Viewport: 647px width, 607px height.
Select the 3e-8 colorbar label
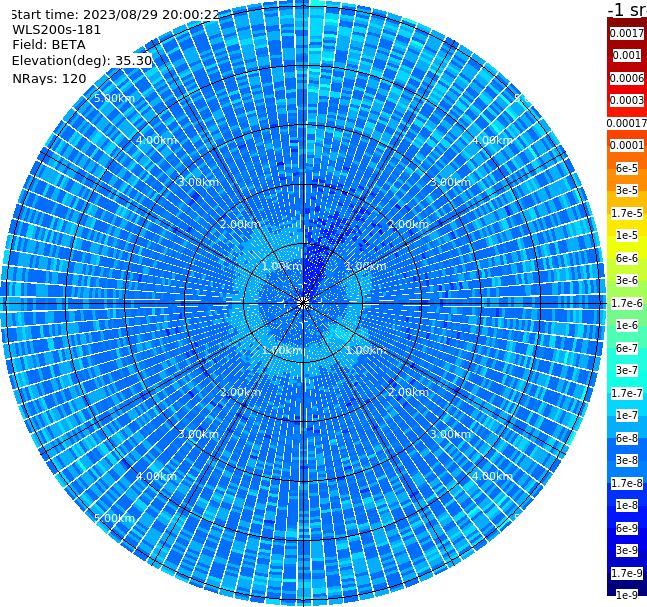pos(626,460)
